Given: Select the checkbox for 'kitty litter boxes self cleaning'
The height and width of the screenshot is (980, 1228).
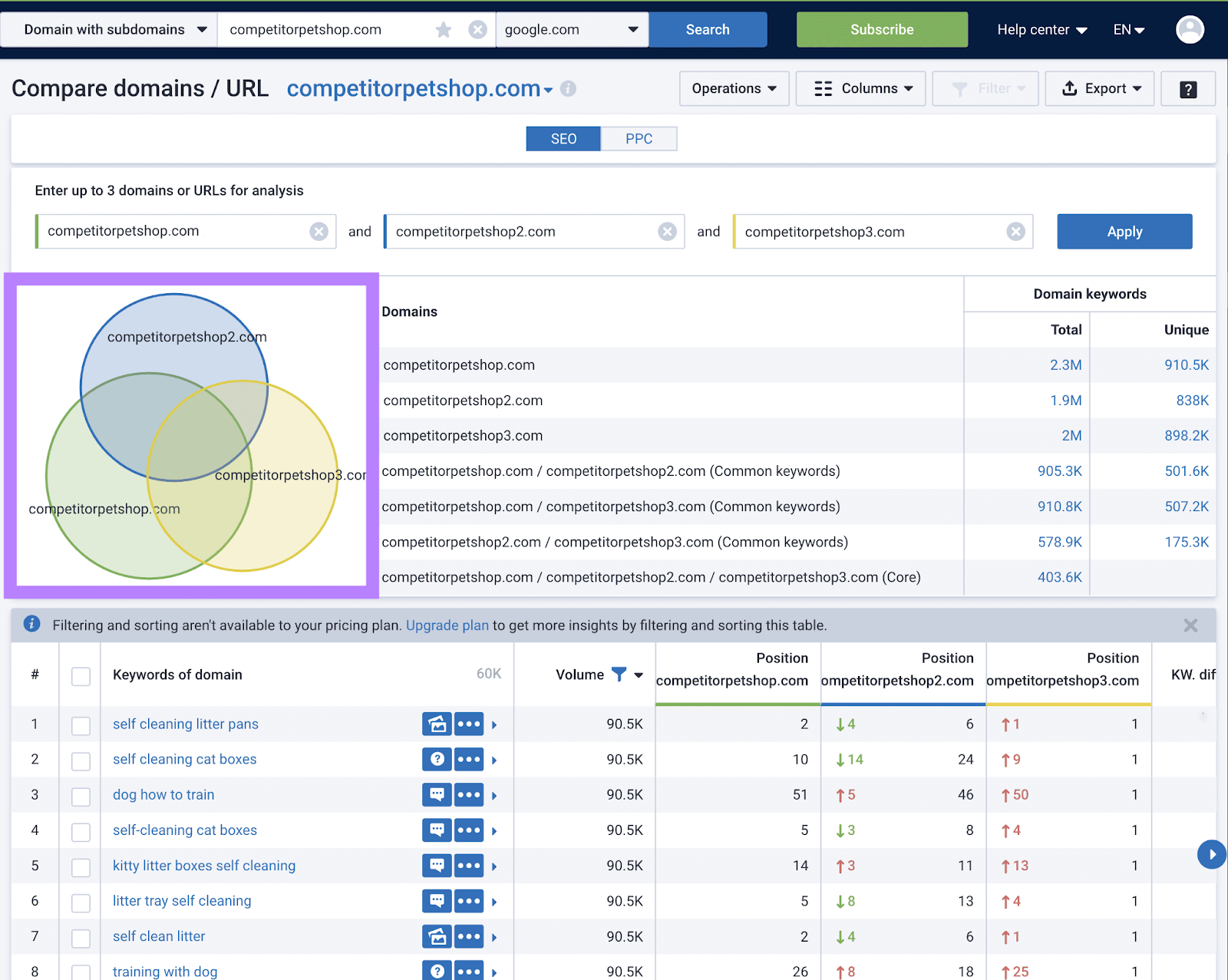Looking at the screenshot, I should [x=81, y=866].
